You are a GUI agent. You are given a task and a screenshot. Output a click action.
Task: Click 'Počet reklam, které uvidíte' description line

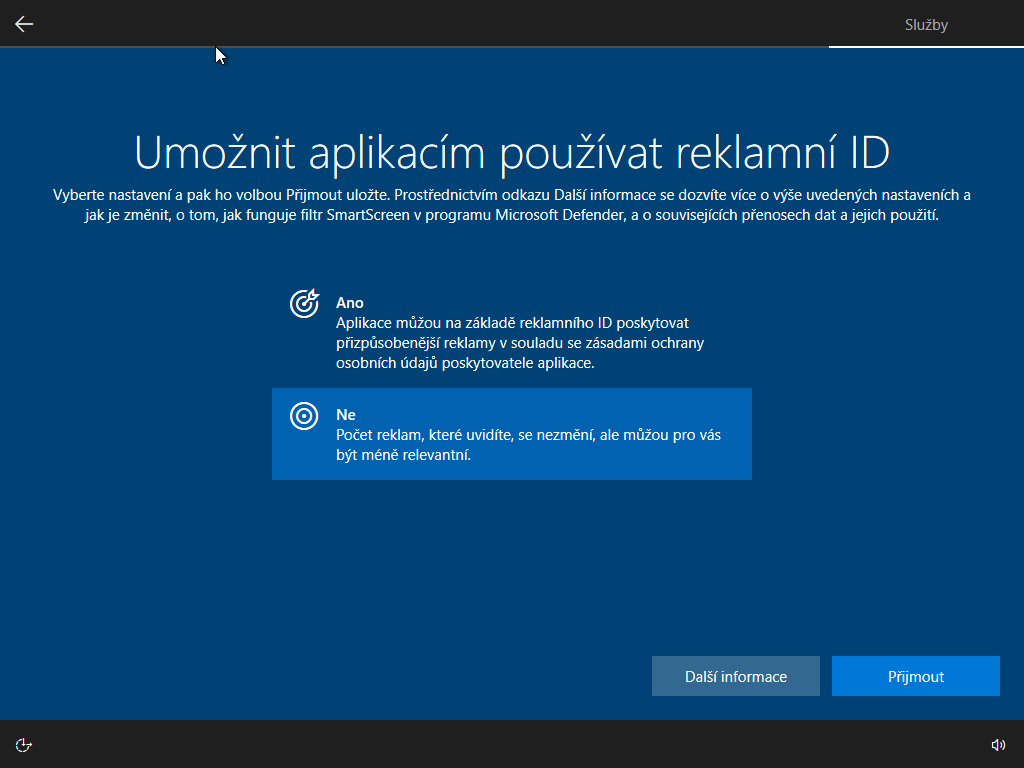coord(528,435)
